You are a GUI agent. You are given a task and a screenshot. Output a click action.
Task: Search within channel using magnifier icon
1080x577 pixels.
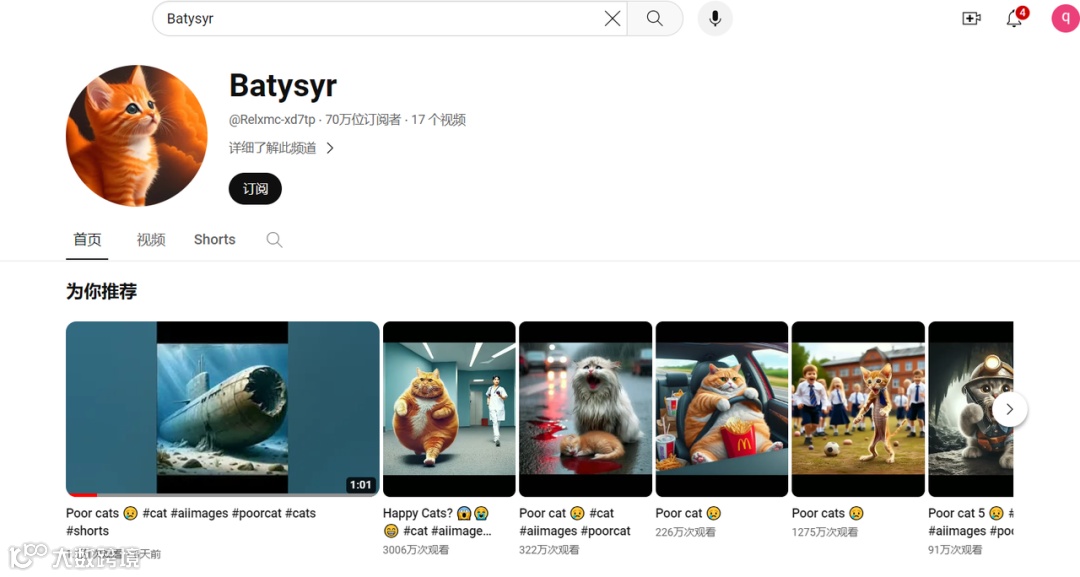tap(274, 240)
